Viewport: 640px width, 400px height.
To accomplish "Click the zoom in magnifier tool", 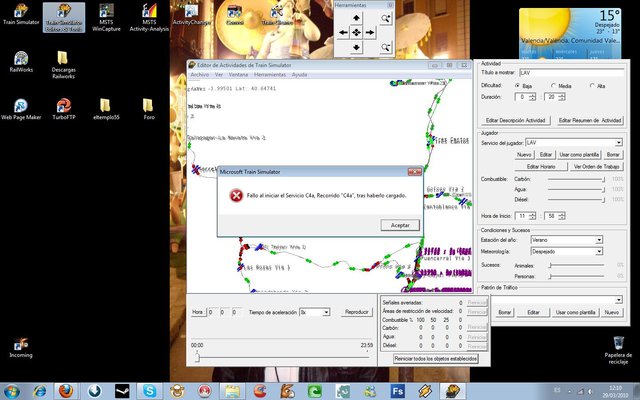I will 386,17.
